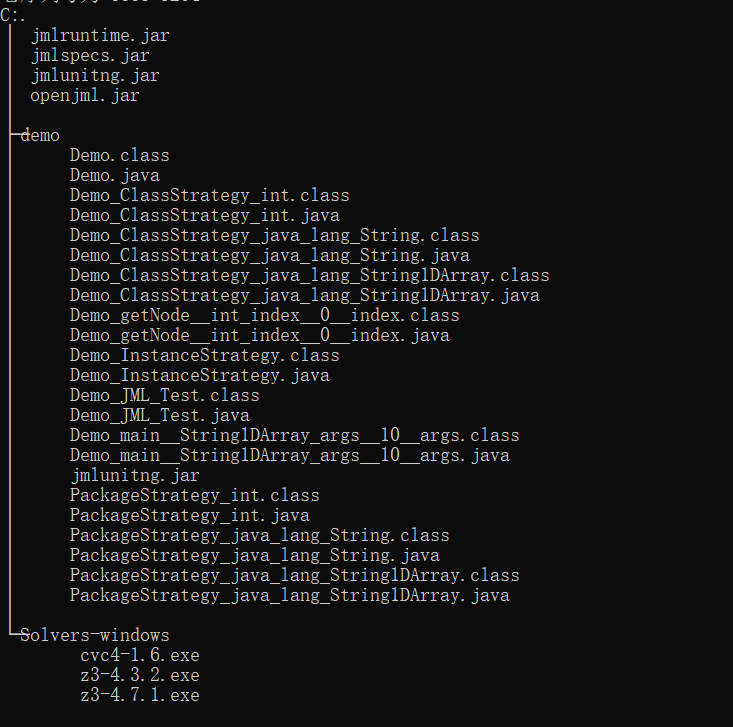Select the Solvers-windows folder name
The image size is (733, 727).
pyautogui.click(x=95, y=635)
